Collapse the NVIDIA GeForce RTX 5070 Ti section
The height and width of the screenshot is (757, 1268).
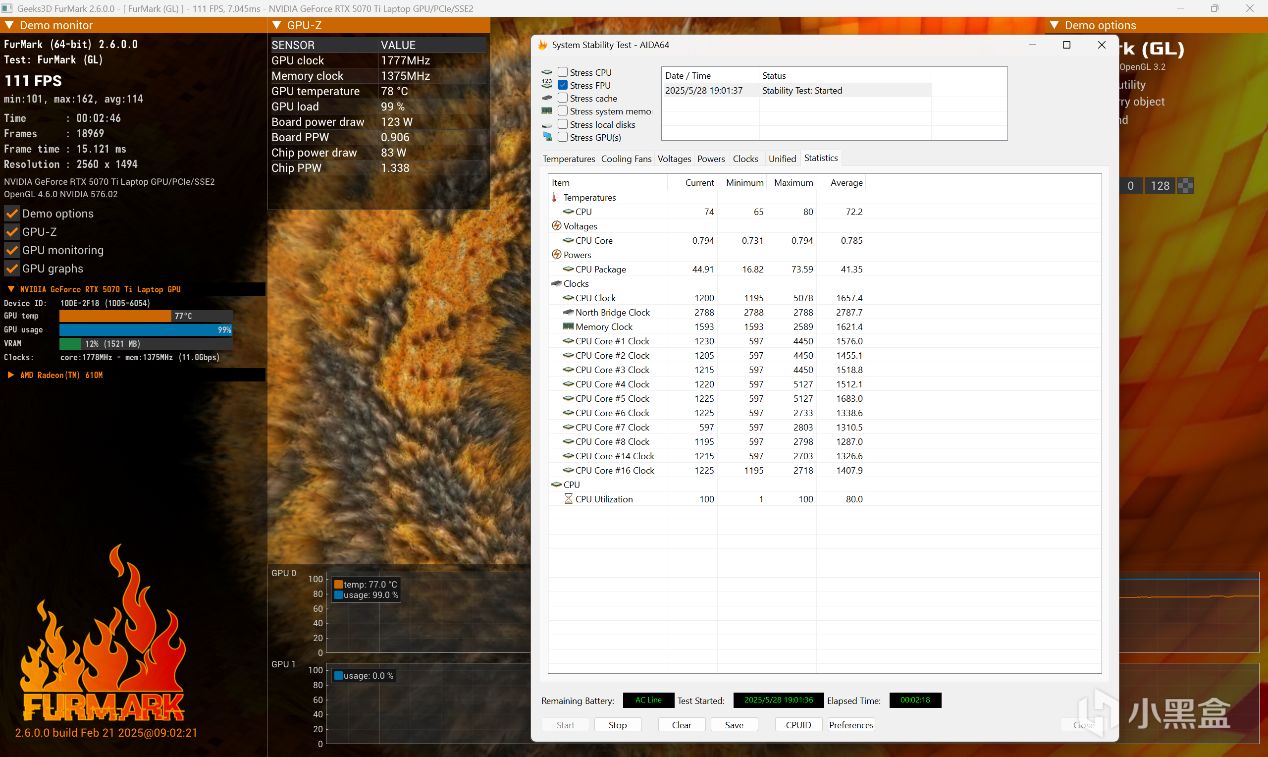point(11,289)
